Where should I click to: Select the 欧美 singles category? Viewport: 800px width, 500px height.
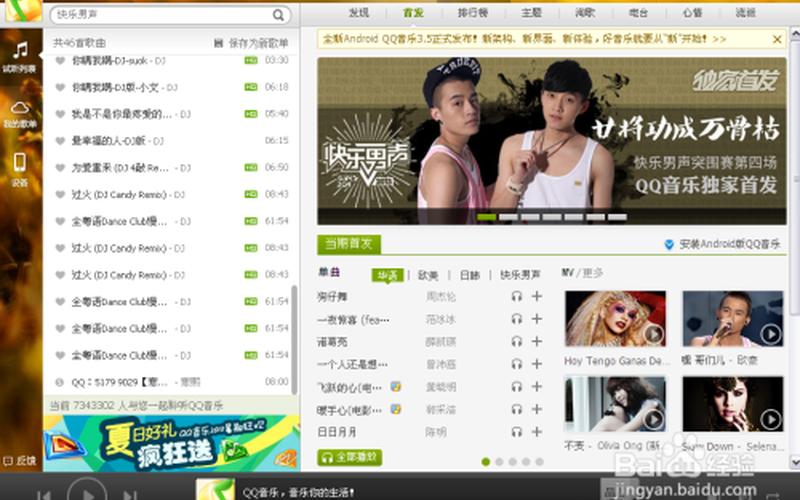pos(428,276)
